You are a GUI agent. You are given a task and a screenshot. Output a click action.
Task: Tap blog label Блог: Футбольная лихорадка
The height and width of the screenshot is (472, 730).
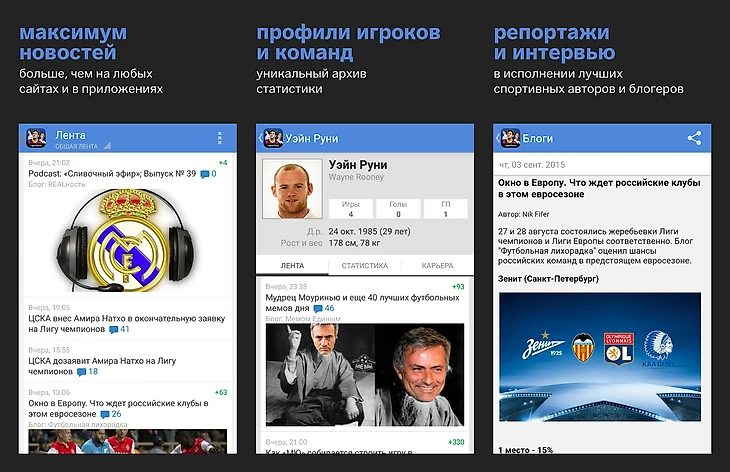[x=78, y=425]
